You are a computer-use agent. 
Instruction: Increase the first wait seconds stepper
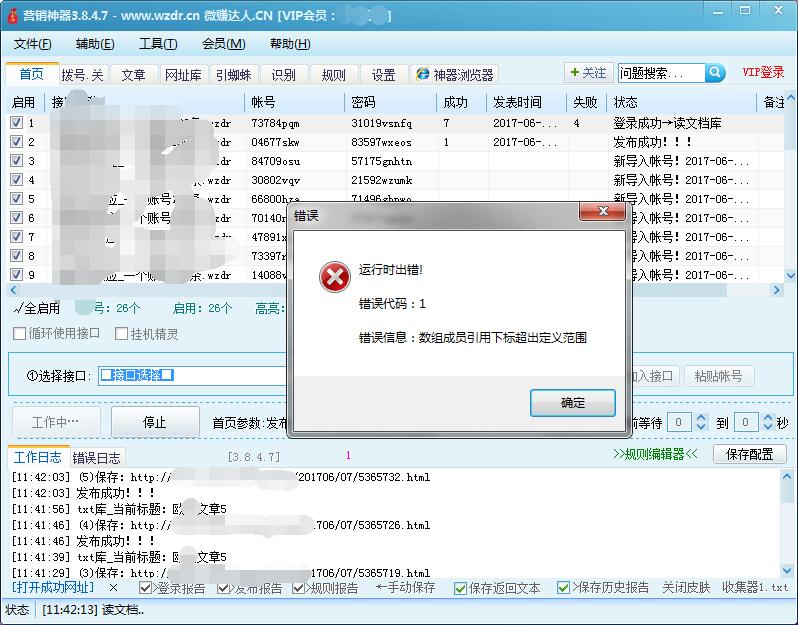(x=701, y=418)
